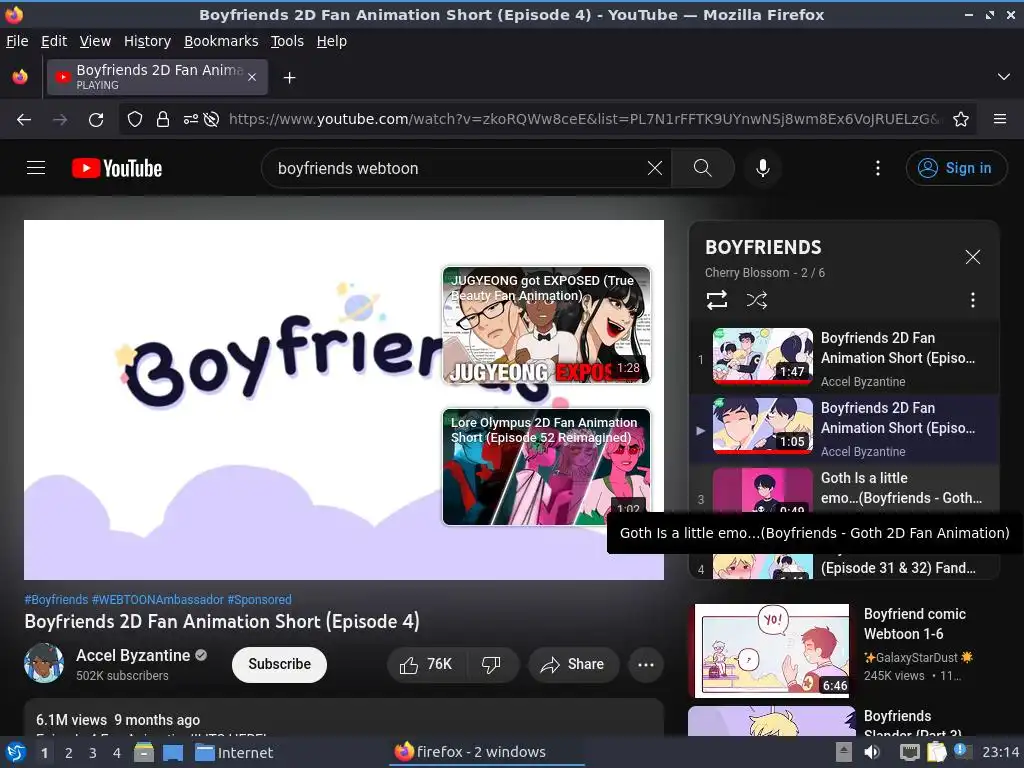Close the Boyfriends browser tab
This screenshot has height=768, width=1024.
click(252, 77)
